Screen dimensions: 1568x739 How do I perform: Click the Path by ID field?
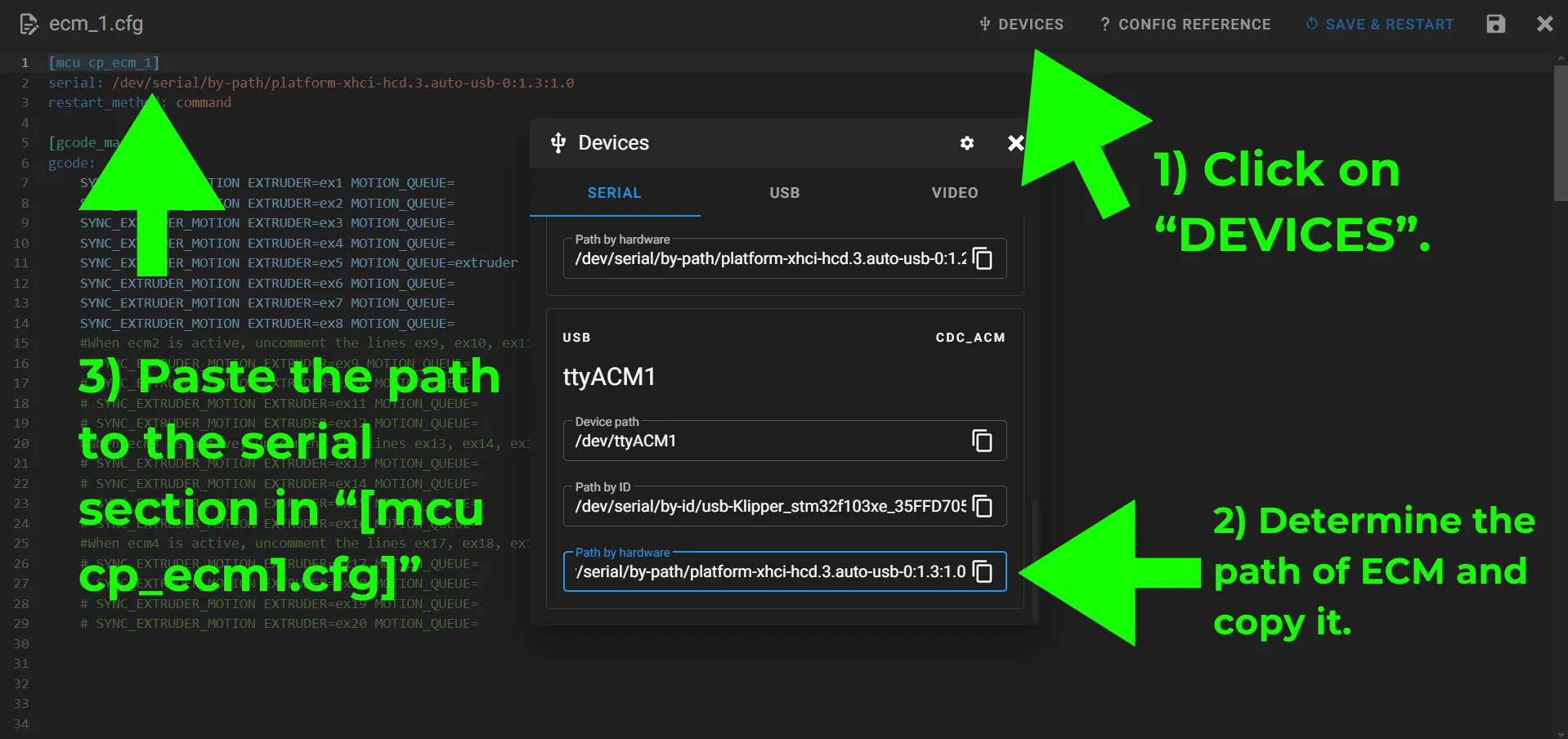point(784,506)
